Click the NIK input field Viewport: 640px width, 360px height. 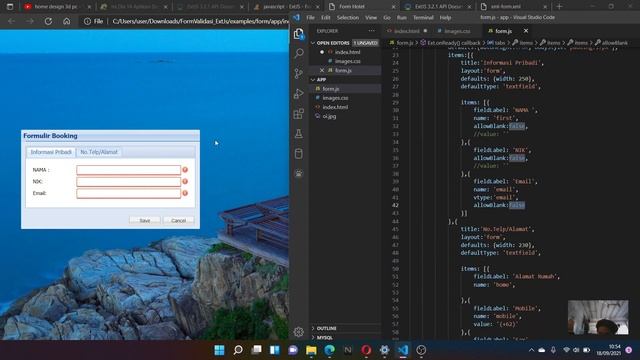(129, 182)
